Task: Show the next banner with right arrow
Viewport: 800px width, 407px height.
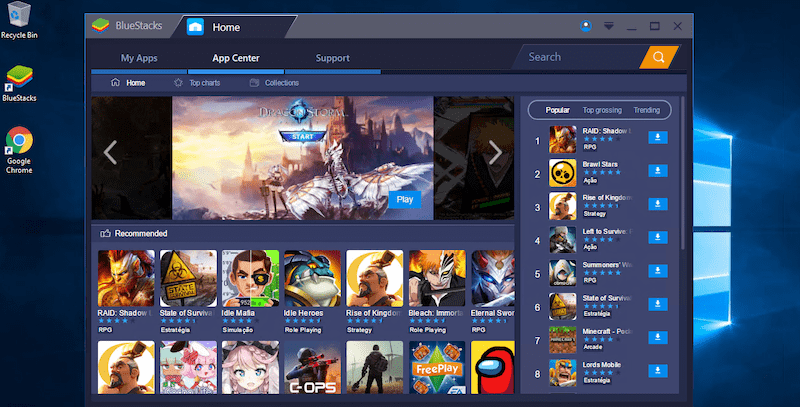Action: 495,152
